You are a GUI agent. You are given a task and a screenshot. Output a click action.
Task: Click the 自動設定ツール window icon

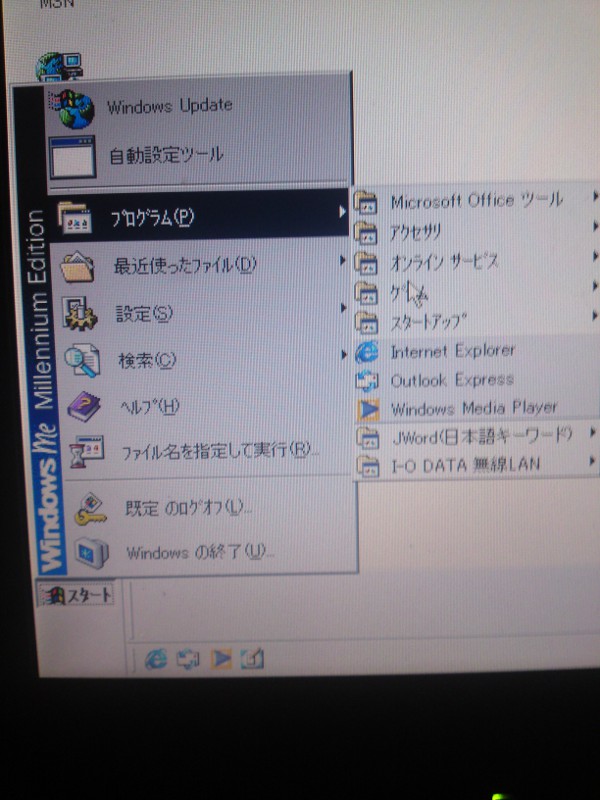coord(72,157)
